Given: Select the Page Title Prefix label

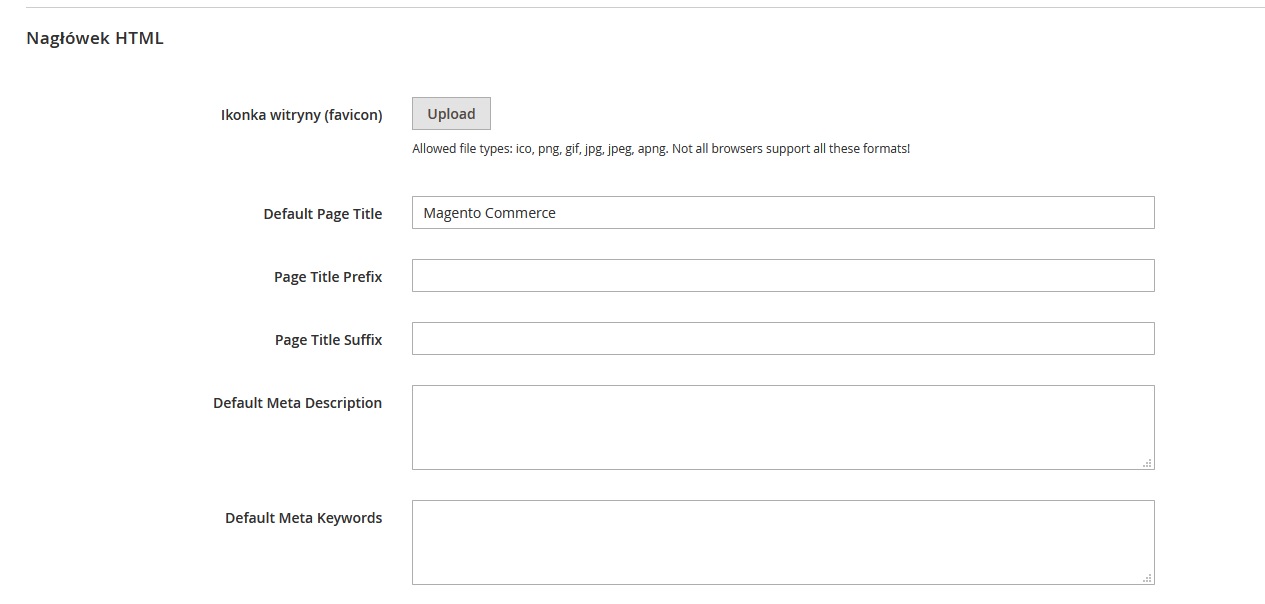Looking at the screenshot, I should [328, 277].
